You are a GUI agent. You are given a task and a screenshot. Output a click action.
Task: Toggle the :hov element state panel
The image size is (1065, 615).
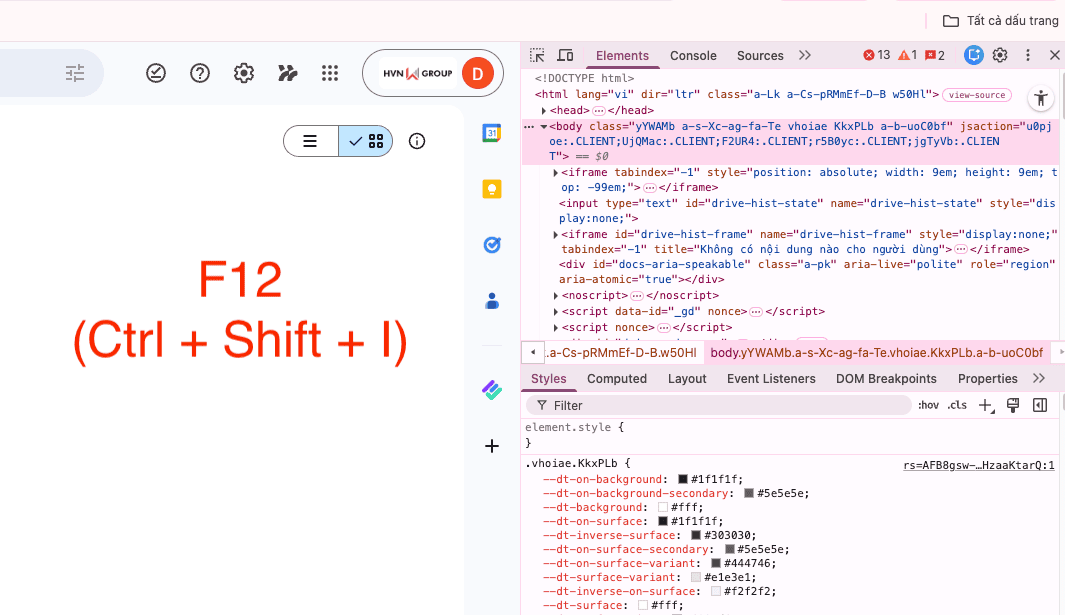point(928,405)
